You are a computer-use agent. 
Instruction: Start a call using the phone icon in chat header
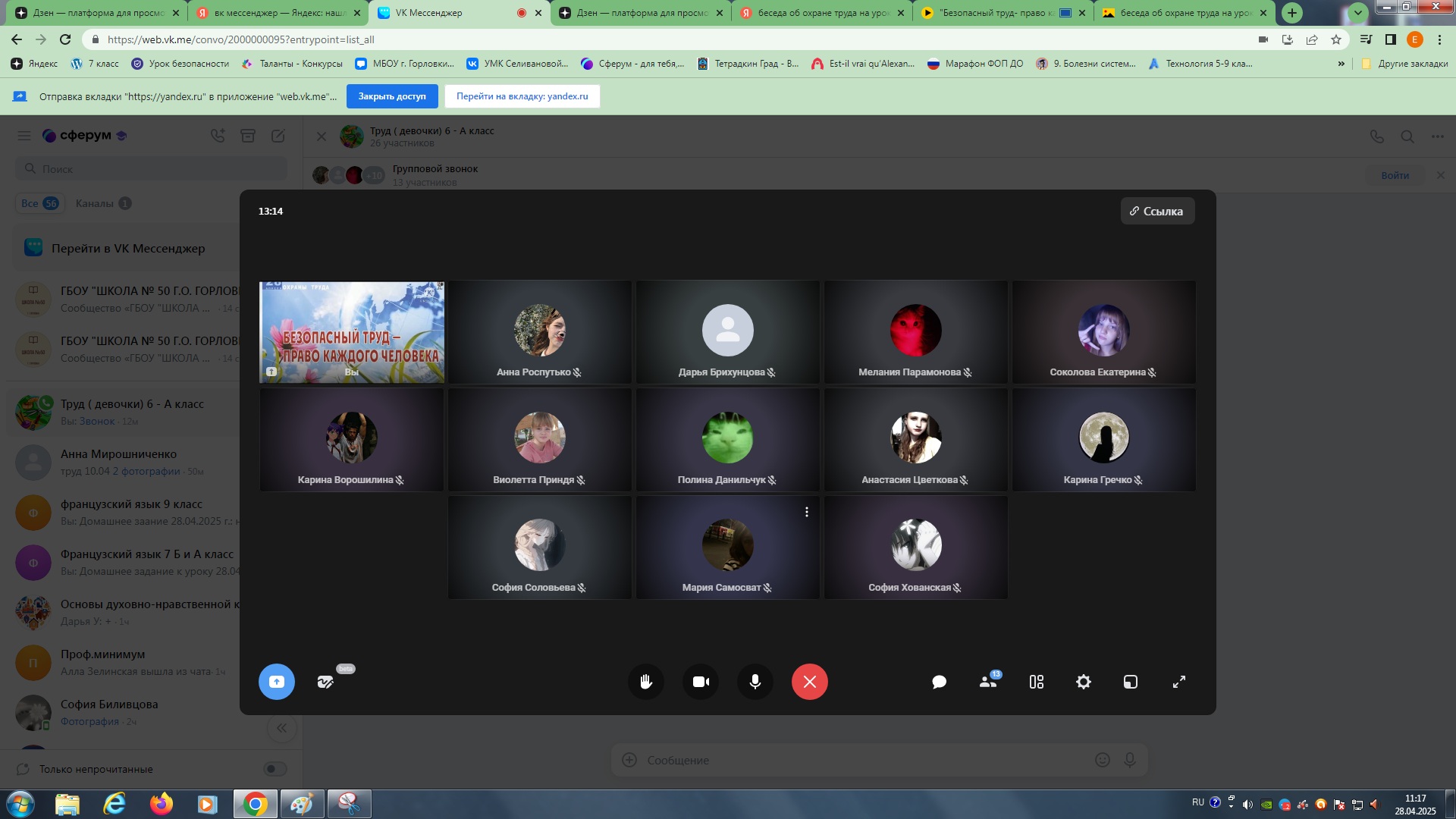tap(1377, 136)
